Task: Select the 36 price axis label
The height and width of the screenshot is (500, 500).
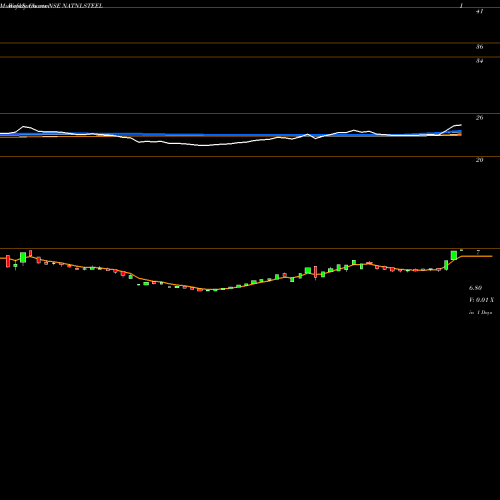Action: (479, 47)
